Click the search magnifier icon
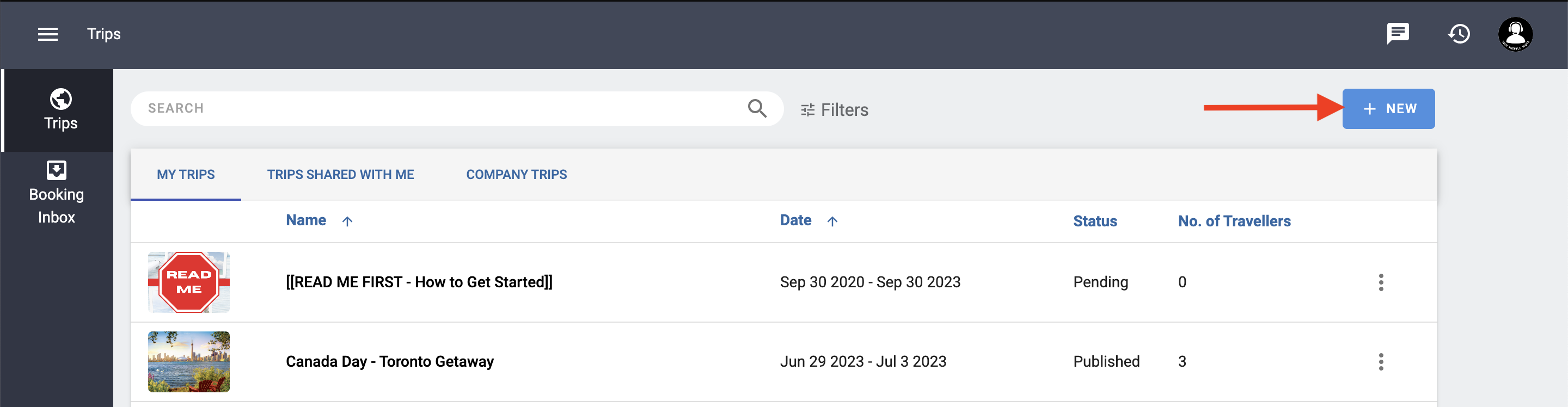 757,108
